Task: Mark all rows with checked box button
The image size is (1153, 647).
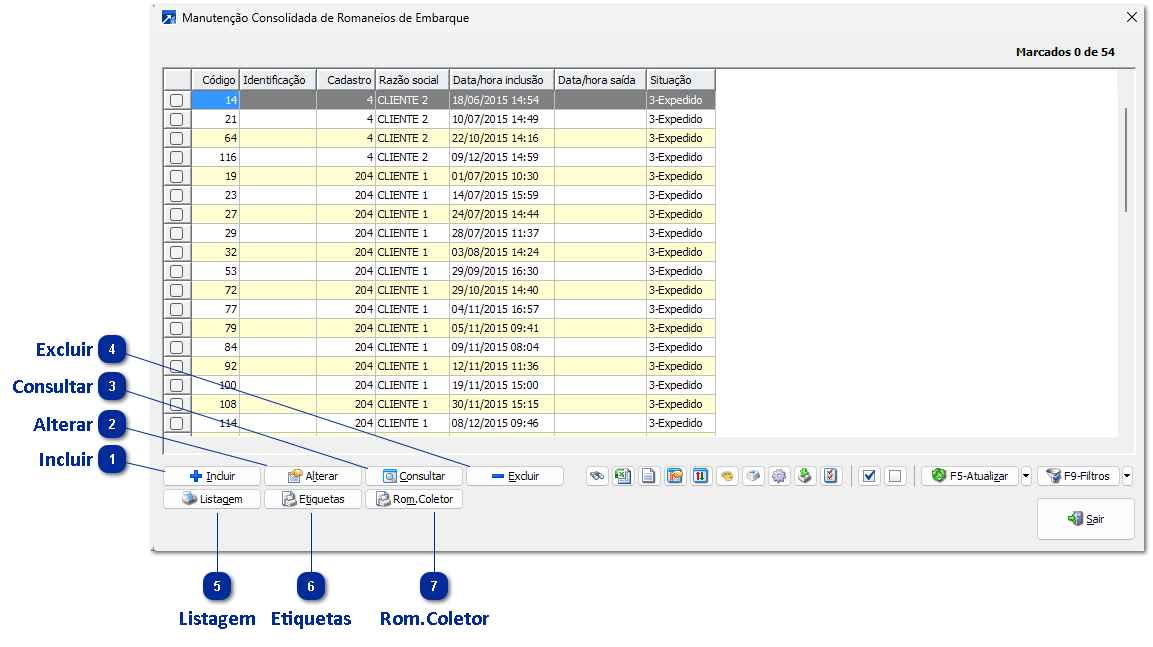Action: [869, 476]
